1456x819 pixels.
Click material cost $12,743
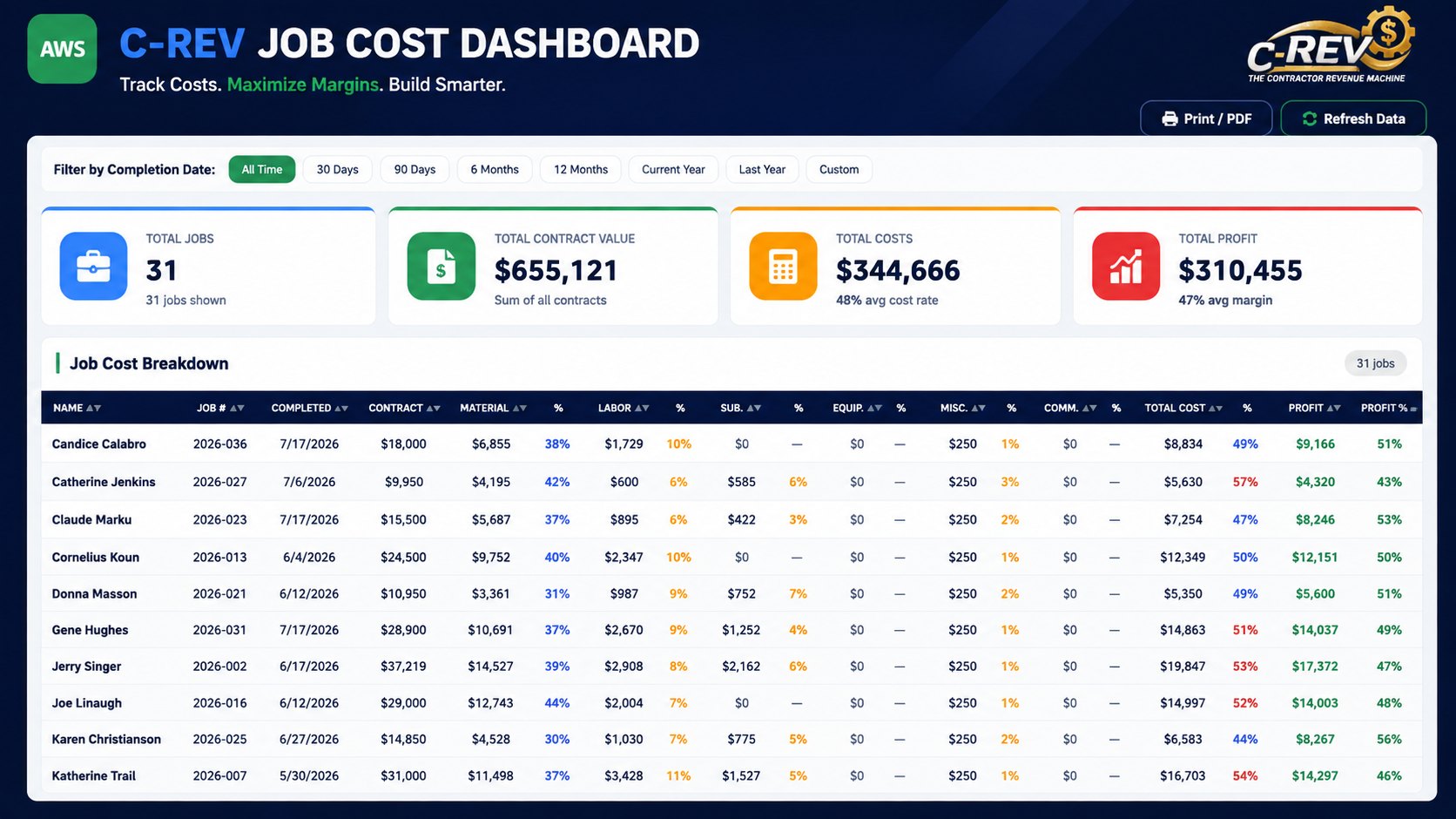490,703
